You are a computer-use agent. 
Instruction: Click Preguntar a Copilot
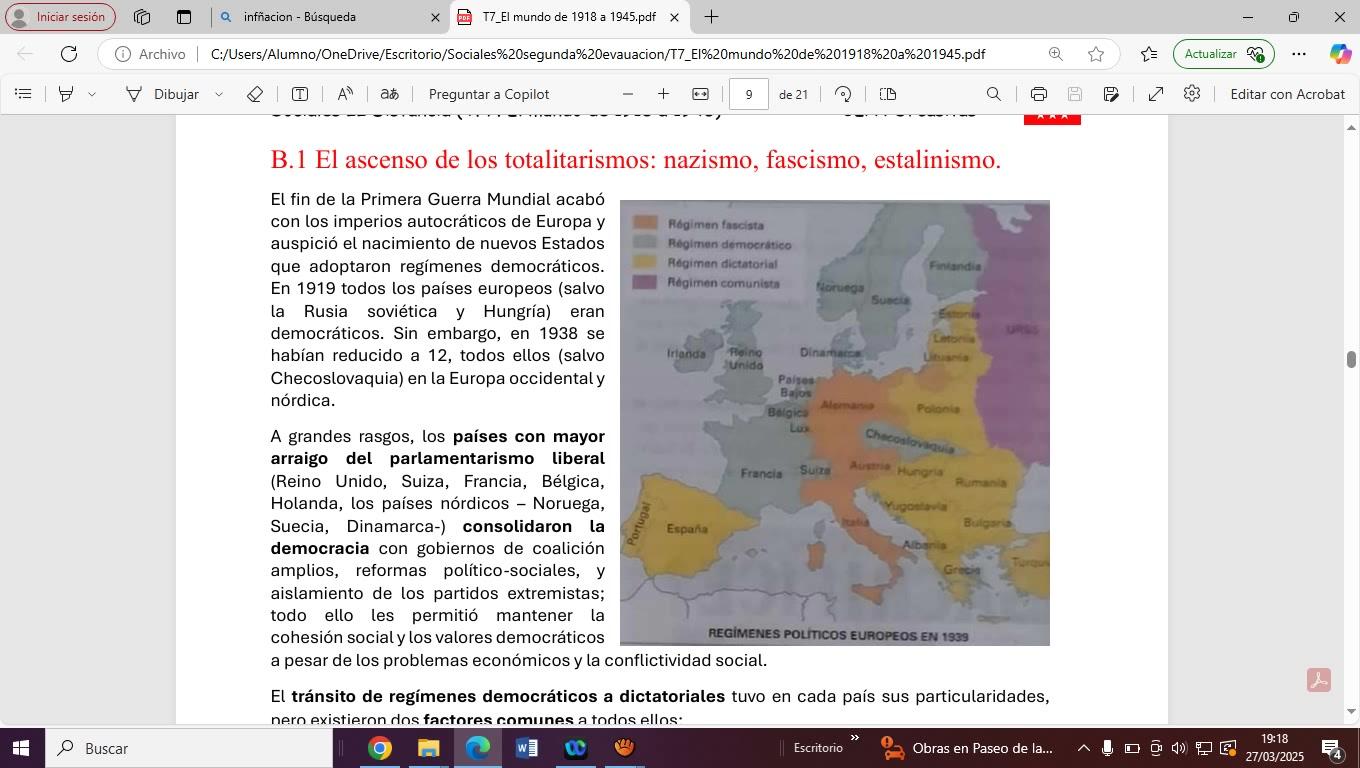coord(488,94)
